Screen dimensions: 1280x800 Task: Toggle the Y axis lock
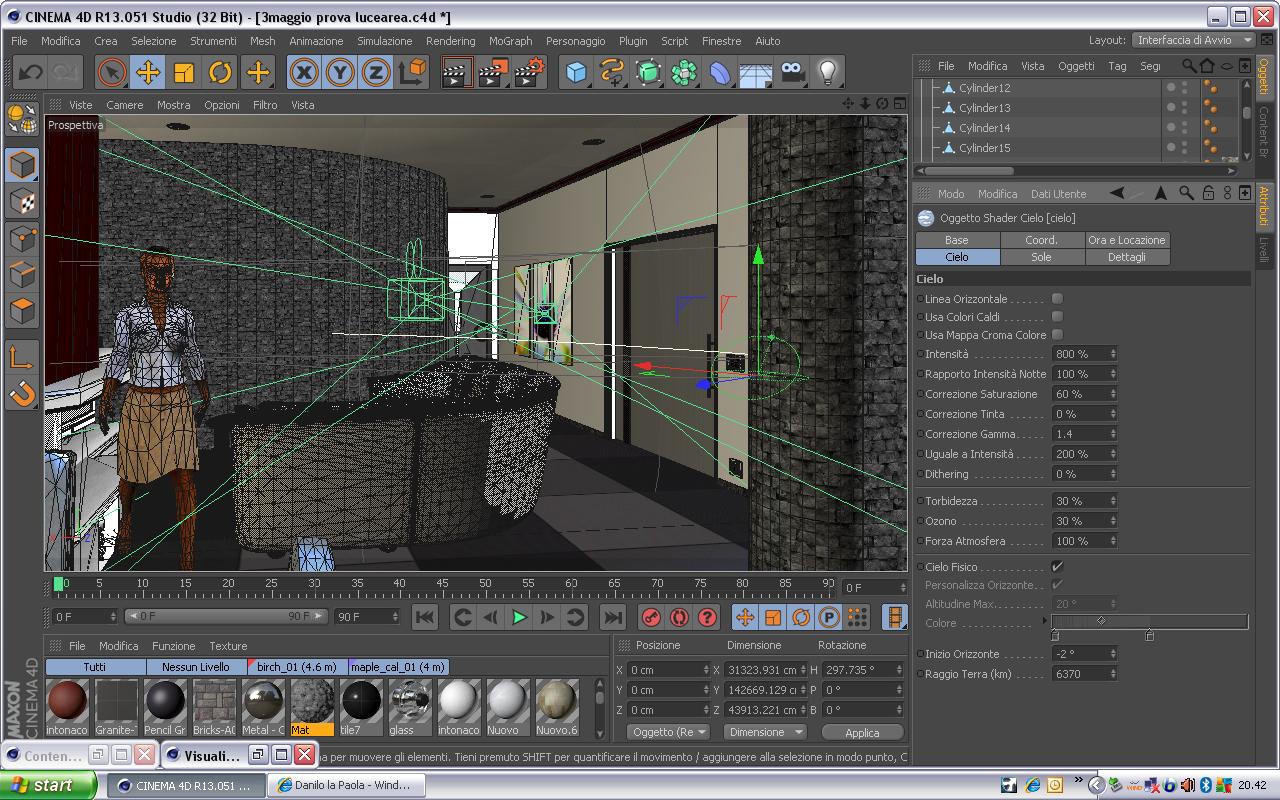pos(340,72)
